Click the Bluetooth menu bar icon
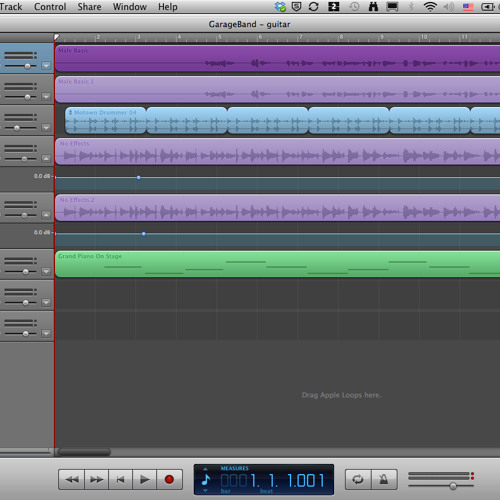Screen dimensions: 500x500 click(x=411, y=7)
